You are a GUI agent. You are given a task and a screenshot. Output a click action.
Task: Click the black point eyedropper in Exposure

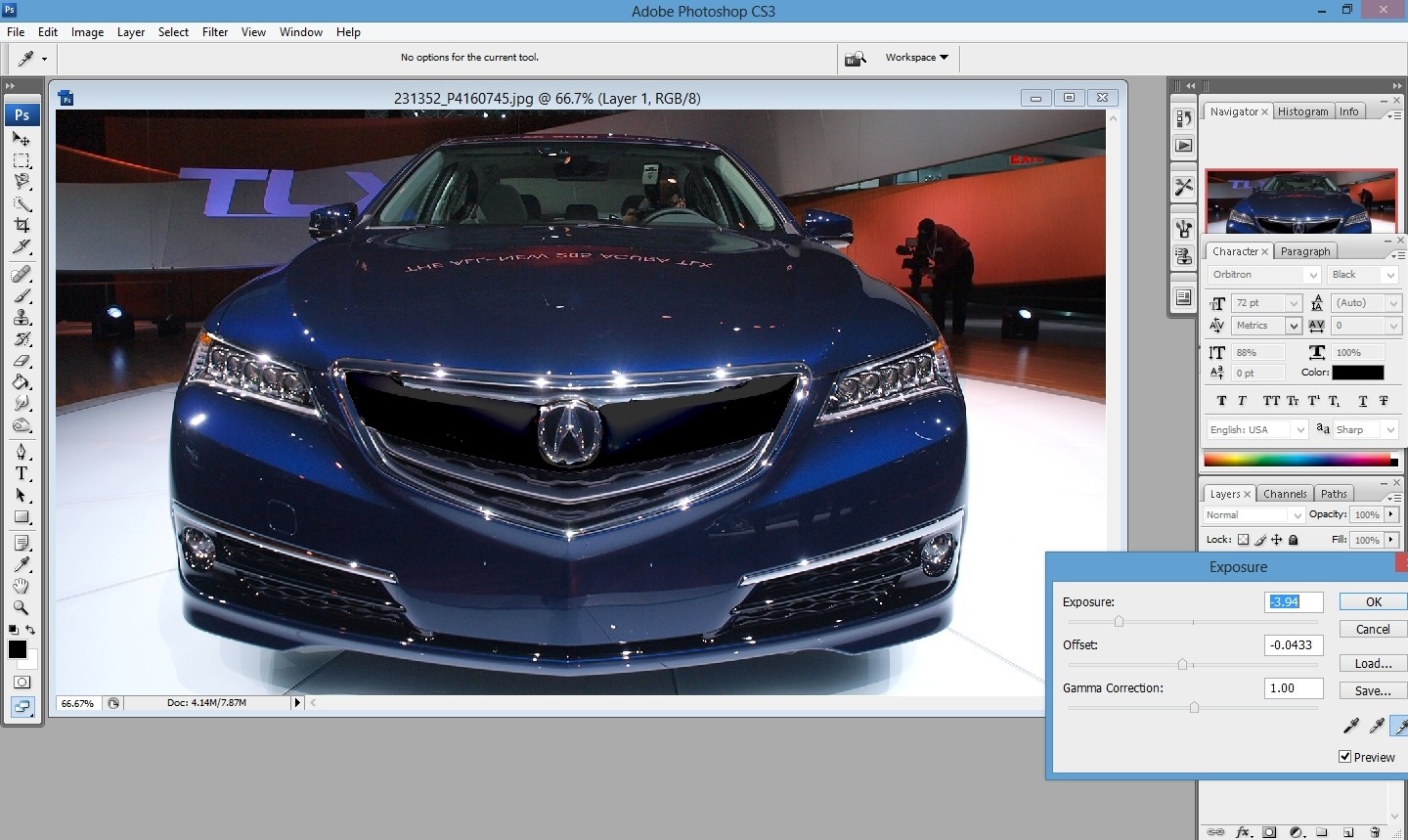point(1351,726)
